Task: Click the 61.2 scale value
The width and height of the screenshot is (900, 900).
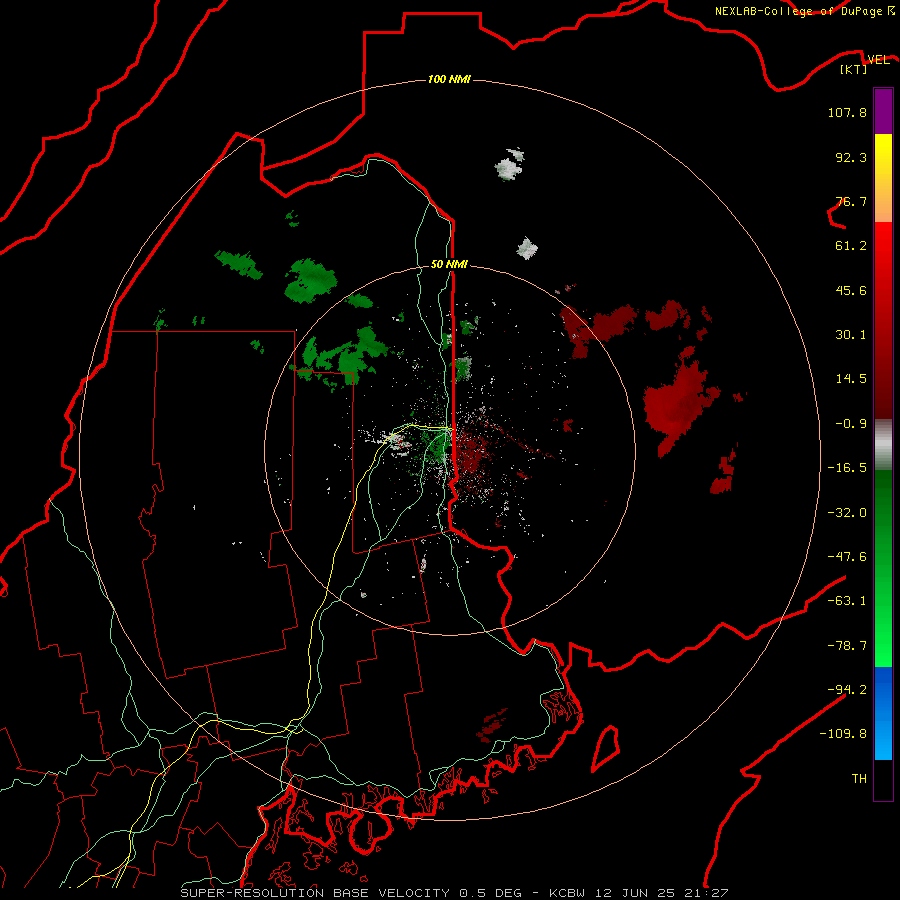Action: [851, 246]
